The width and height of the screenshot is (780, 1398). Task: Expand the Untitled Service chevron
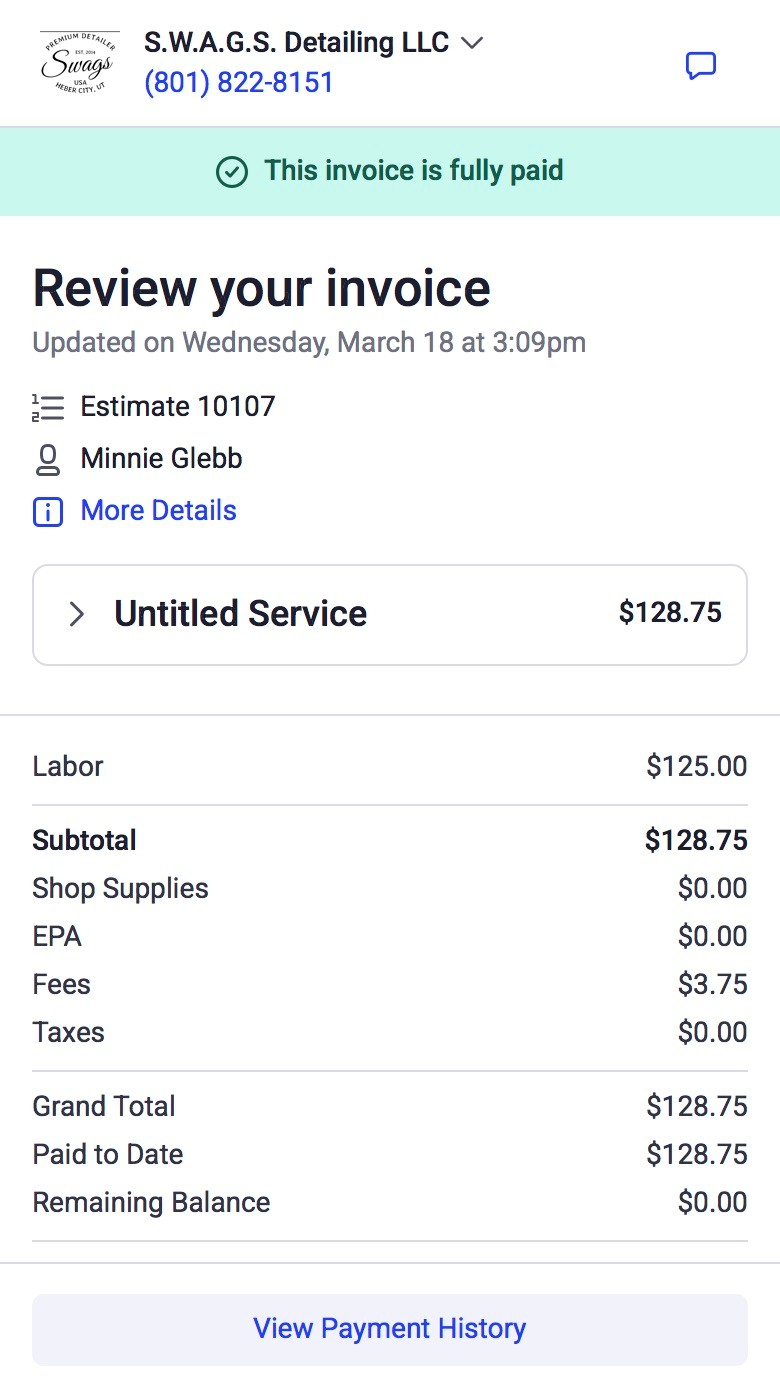(76, 614)
